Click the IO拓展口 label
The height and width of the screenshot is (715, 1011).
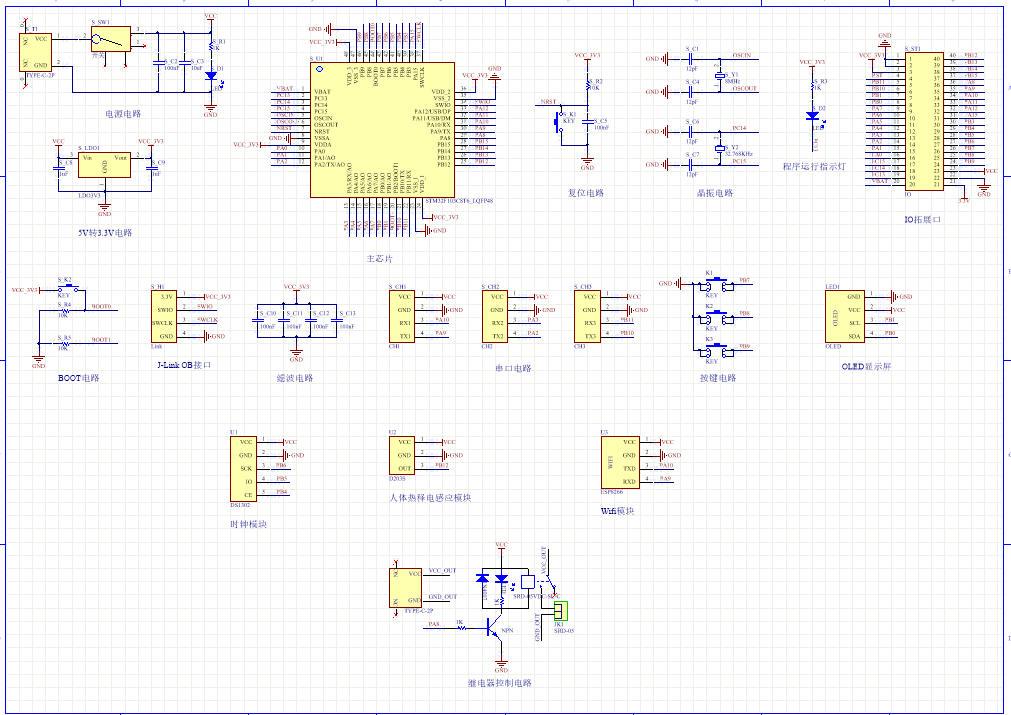pos(923,220)
